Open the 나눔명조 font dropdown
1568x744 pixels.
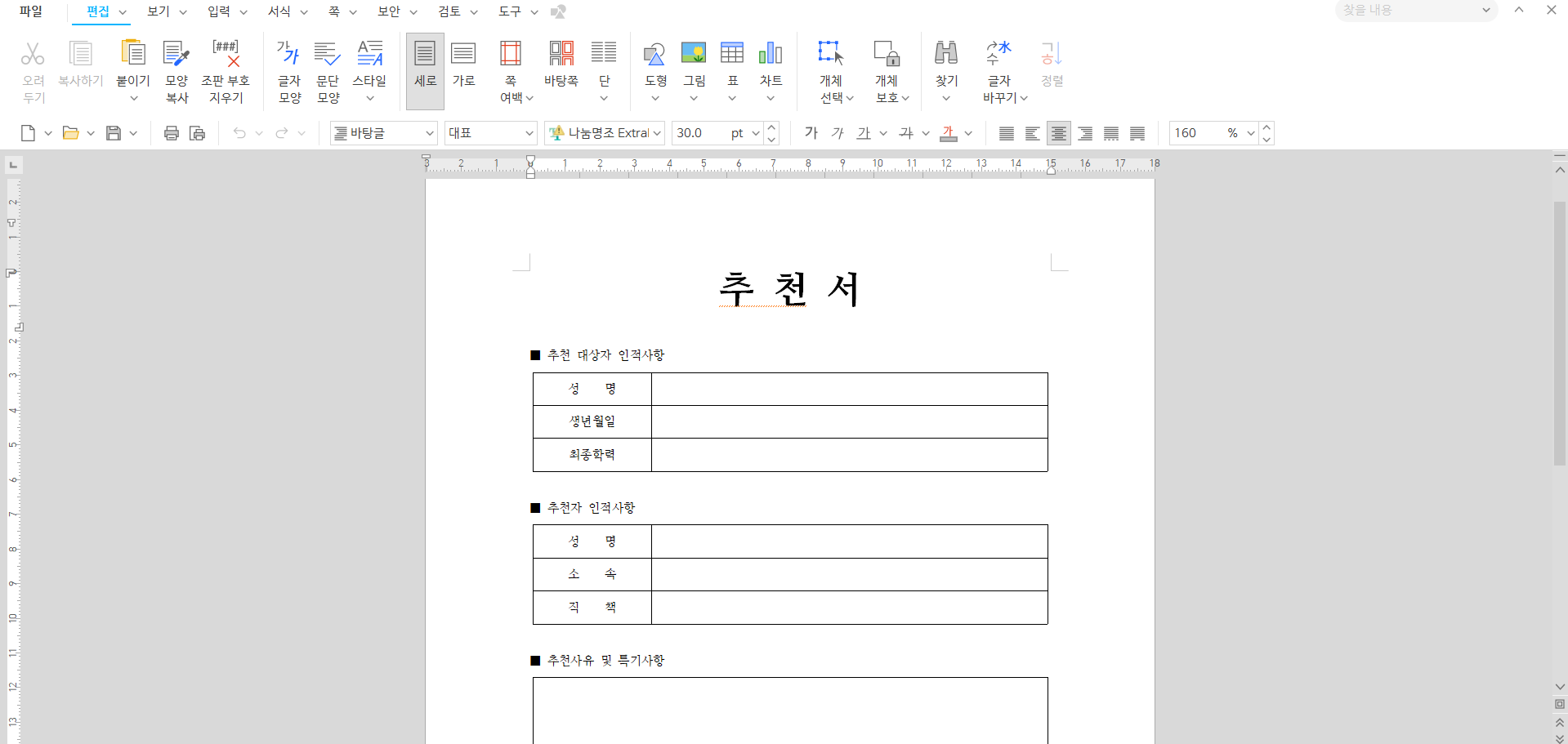point(657,133)
